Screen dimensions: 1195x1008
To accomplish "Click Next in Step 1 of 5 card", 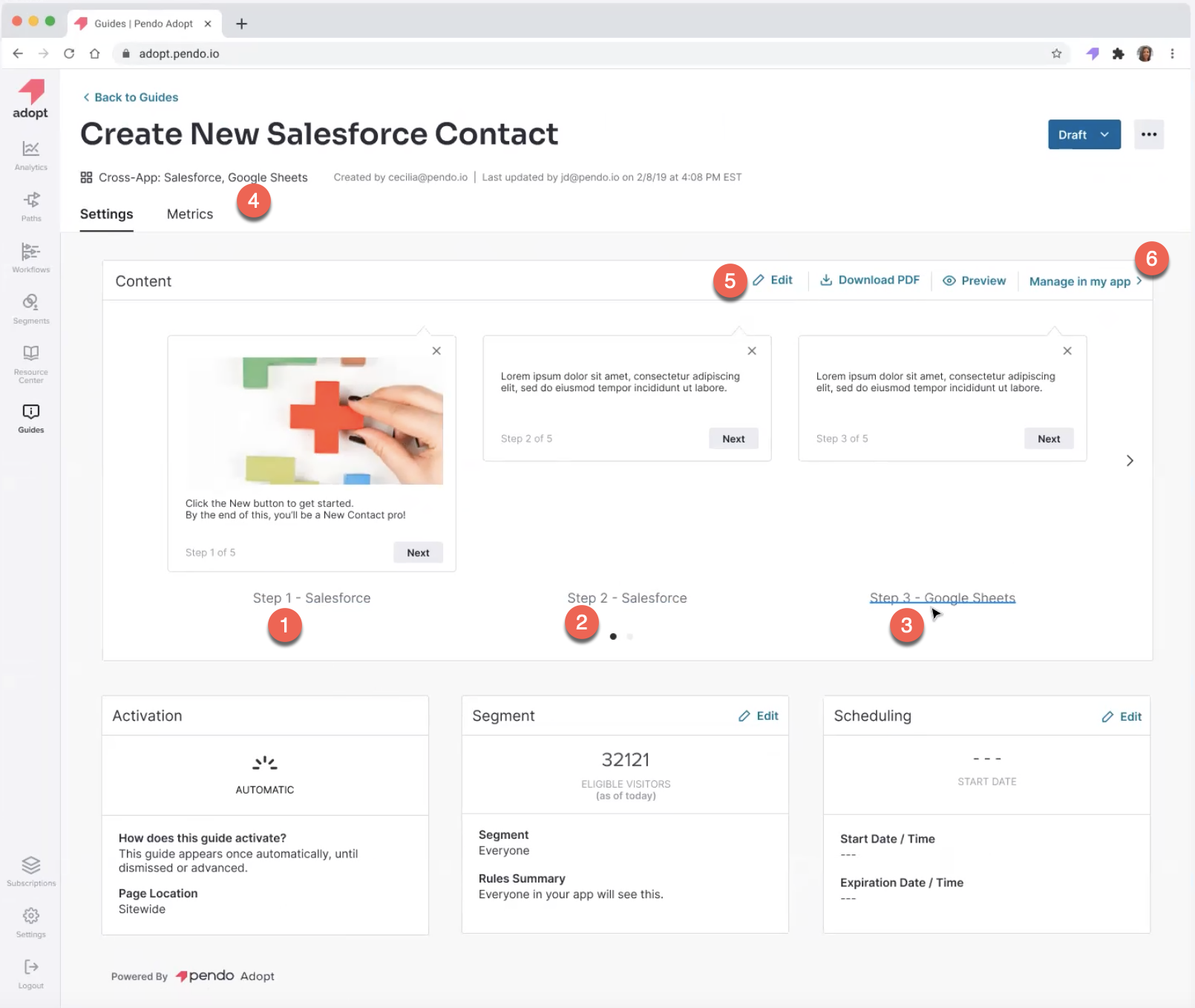I will coord(418,552).
